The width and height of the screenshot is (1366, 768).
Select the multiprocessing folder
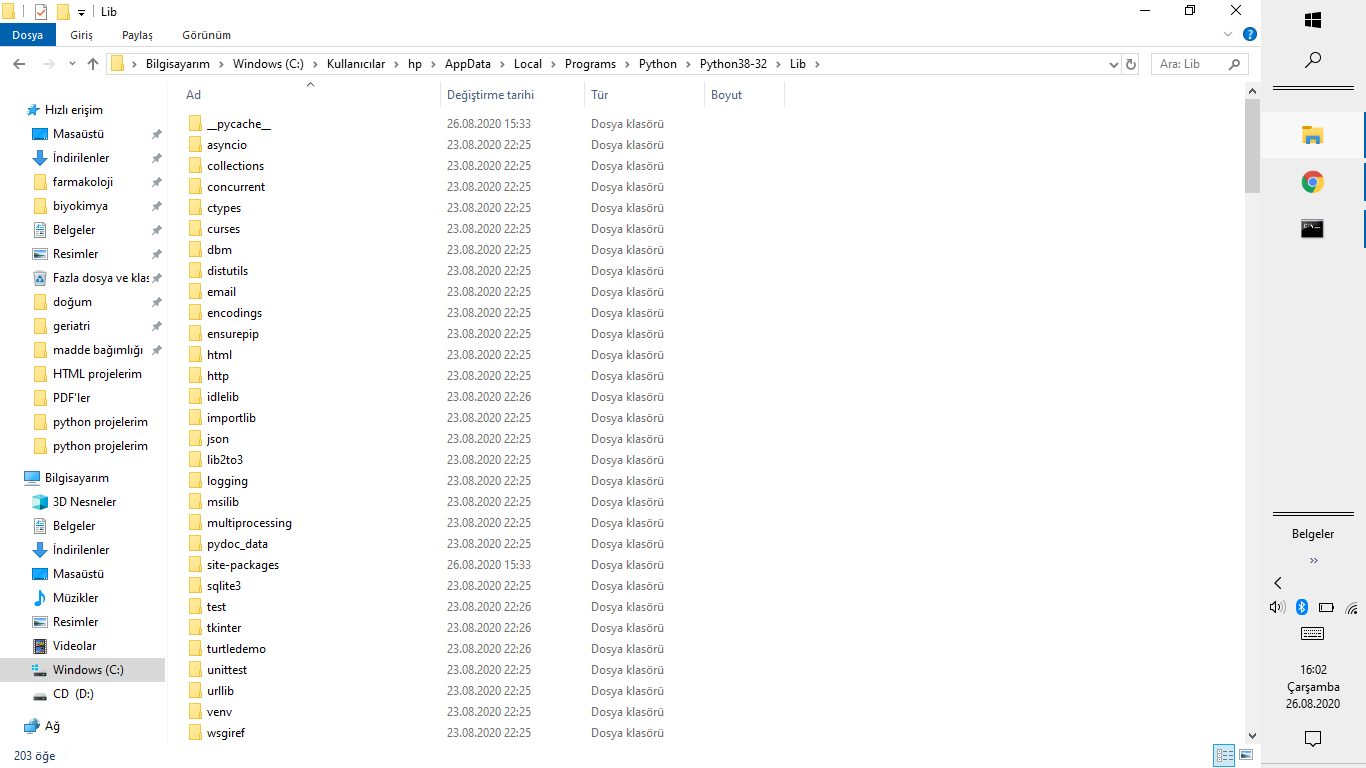[249, 523]
